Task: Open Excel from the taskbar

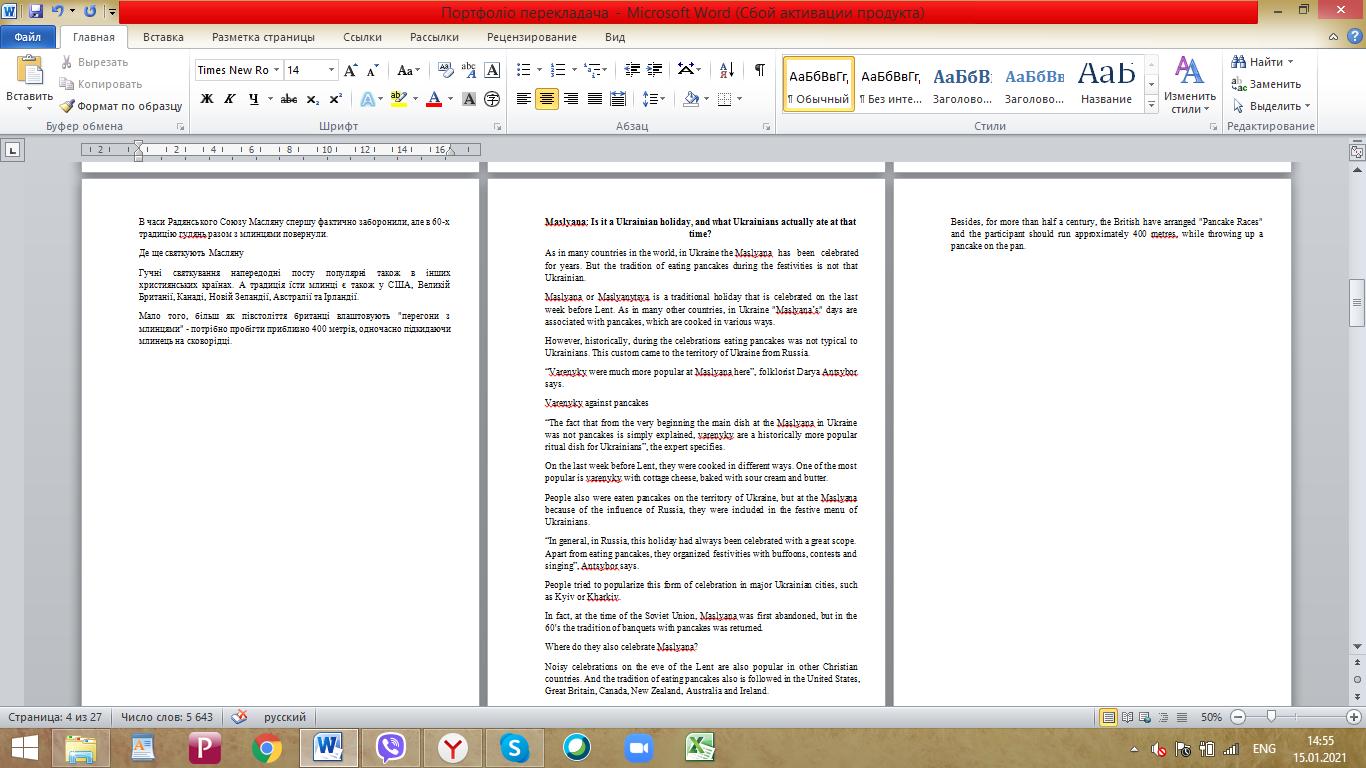Action: pyautogui.click(x=700, y=747)
